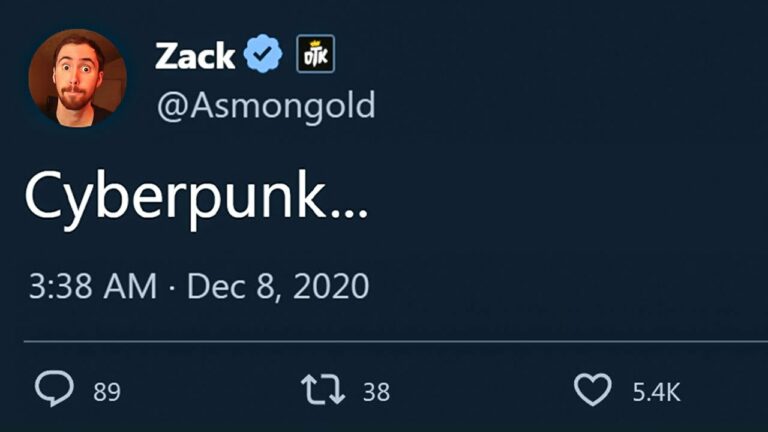Viewport: 768px width, 432px height.
Task: Like the tweet with the heart icon
Action: [593, 390]
